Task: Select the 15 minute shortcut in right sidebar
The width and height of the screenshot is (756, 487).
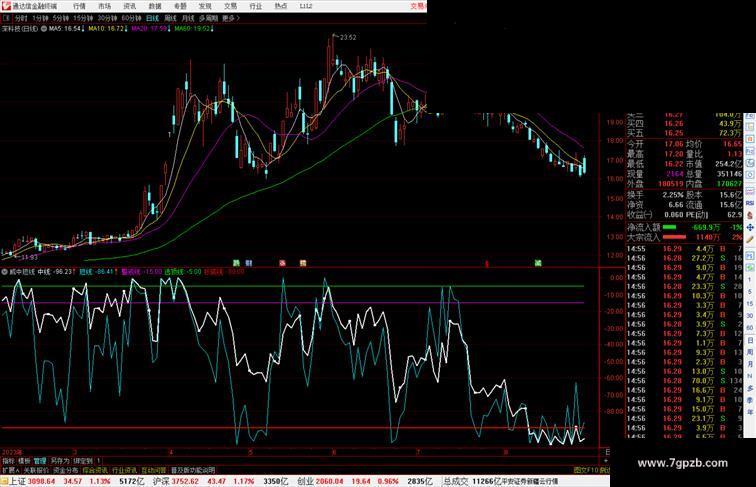Action: pyautogui.click(x=750, y=304)
